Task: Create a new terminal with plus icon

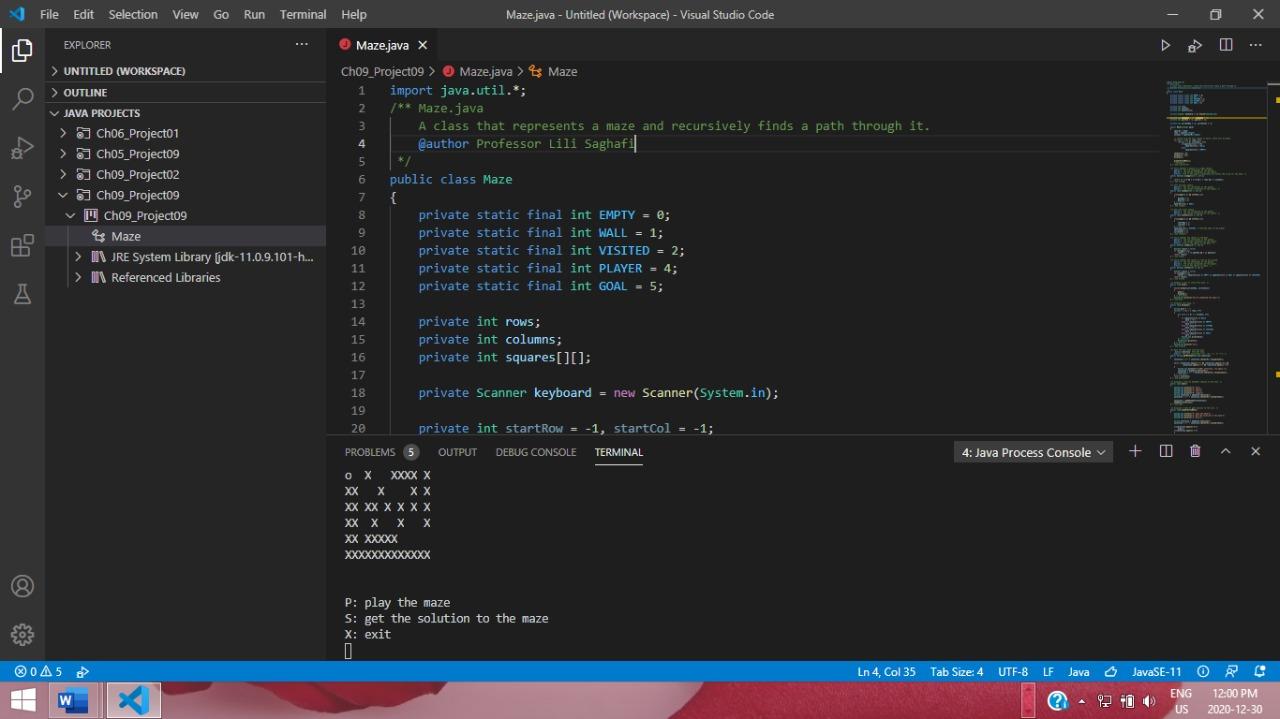Action: (x=1135, y=452)
